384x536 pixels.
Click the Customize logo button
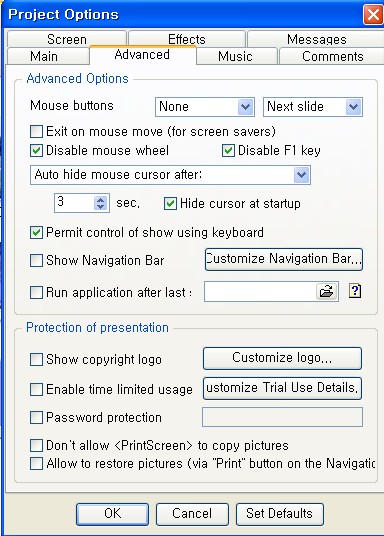click(x=282, y=358)
